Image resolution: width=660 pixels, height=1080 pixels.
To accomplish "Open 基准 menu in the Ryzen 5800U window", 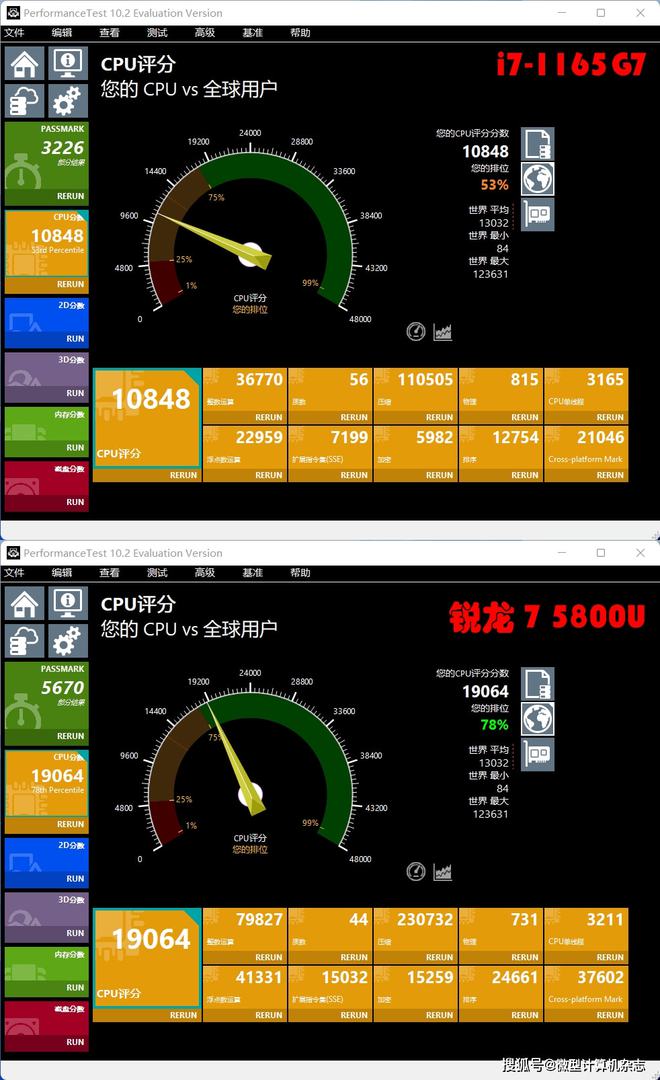I will click(x=252, y=572).
